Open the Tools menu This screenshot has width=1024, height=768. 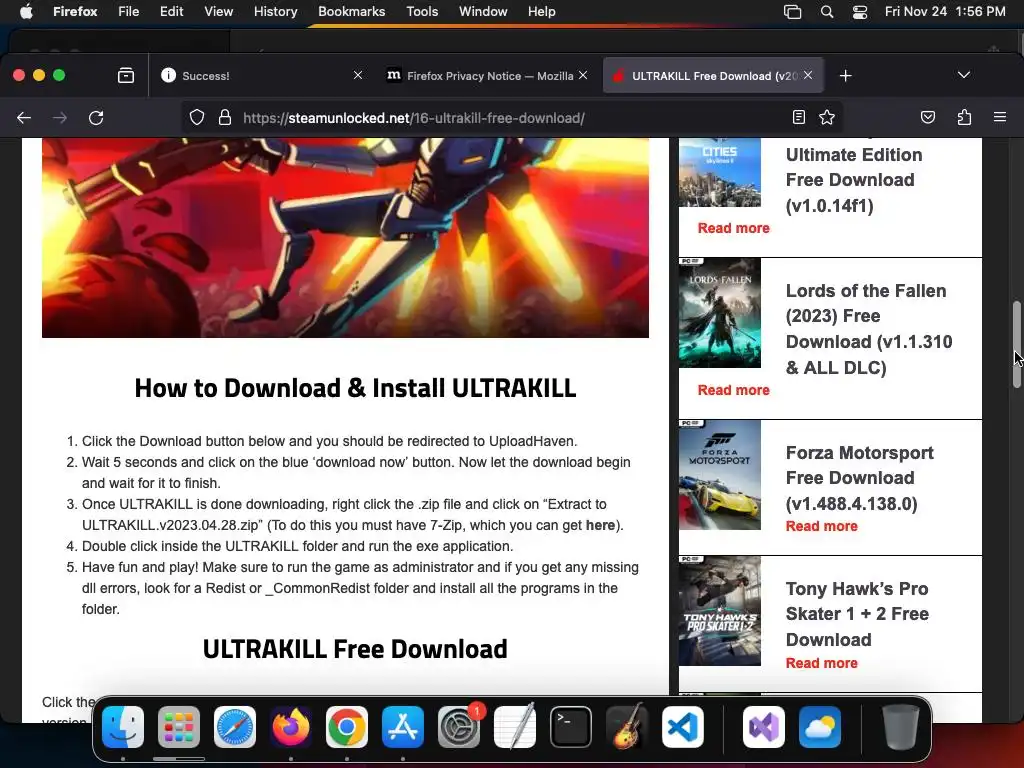(422, 12)
